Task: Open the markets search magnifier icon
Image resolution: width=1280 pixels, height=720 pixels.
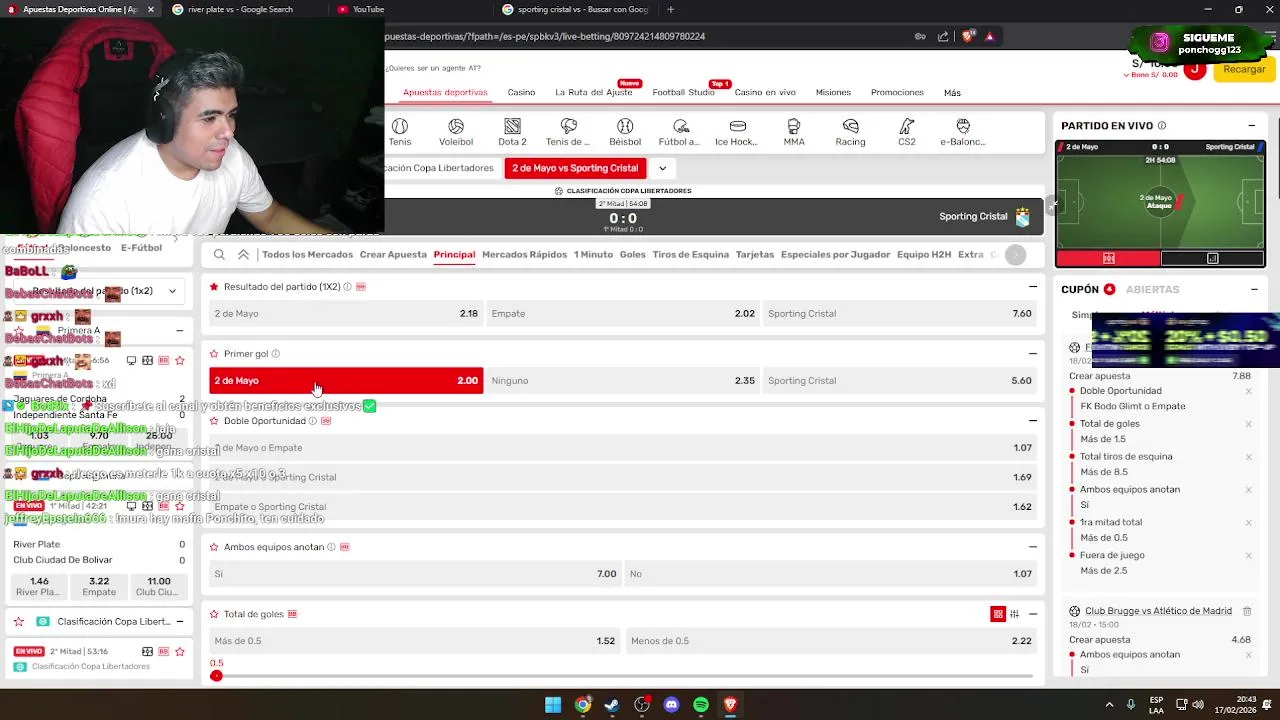Action: (219, 255)
